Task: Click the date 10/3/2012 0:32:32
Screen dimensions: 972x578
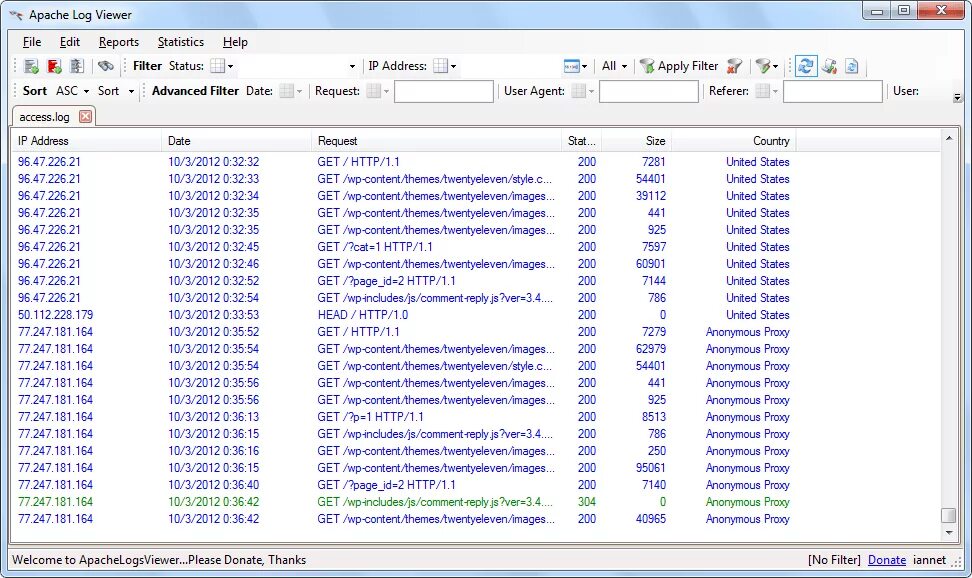Action: (x=213, y=162)
